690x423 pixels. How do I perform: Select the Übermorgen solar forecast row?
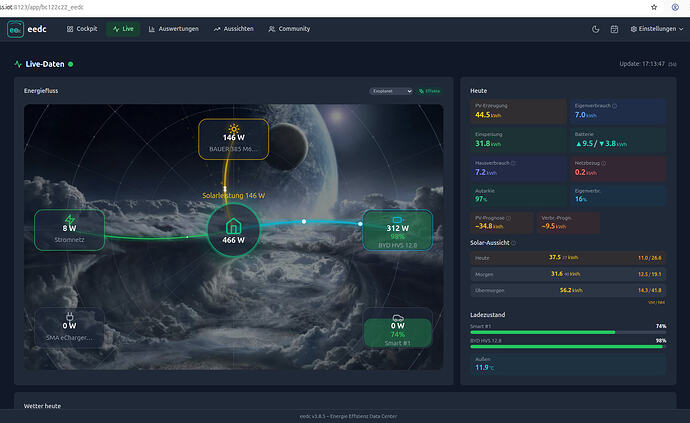point(568,291)
